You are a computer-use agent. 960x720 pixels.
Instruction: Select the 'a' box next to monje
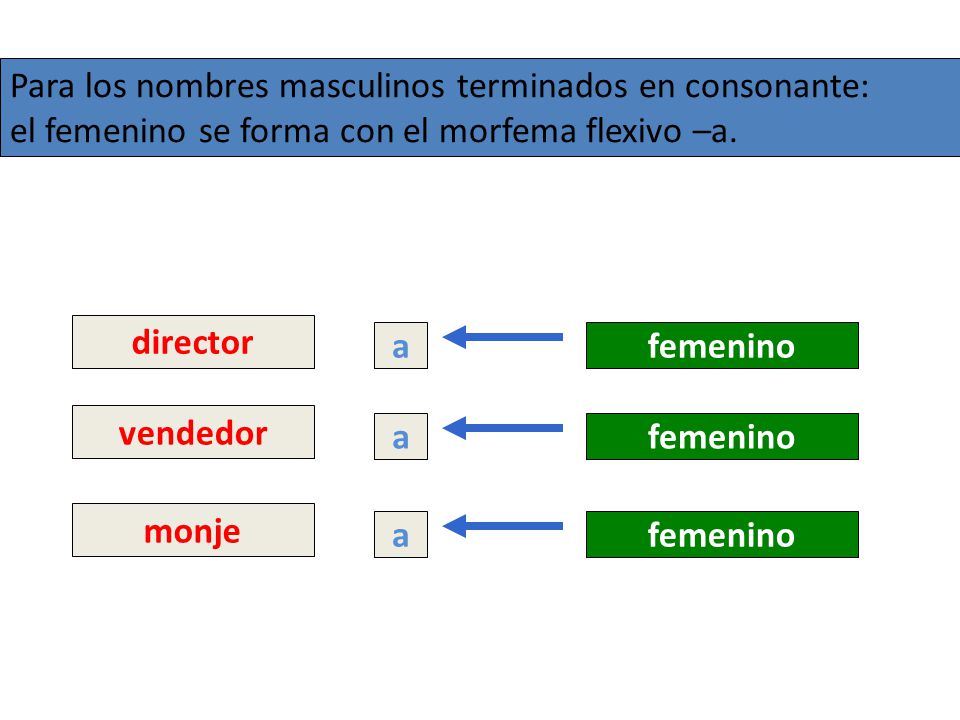point(401,534)
